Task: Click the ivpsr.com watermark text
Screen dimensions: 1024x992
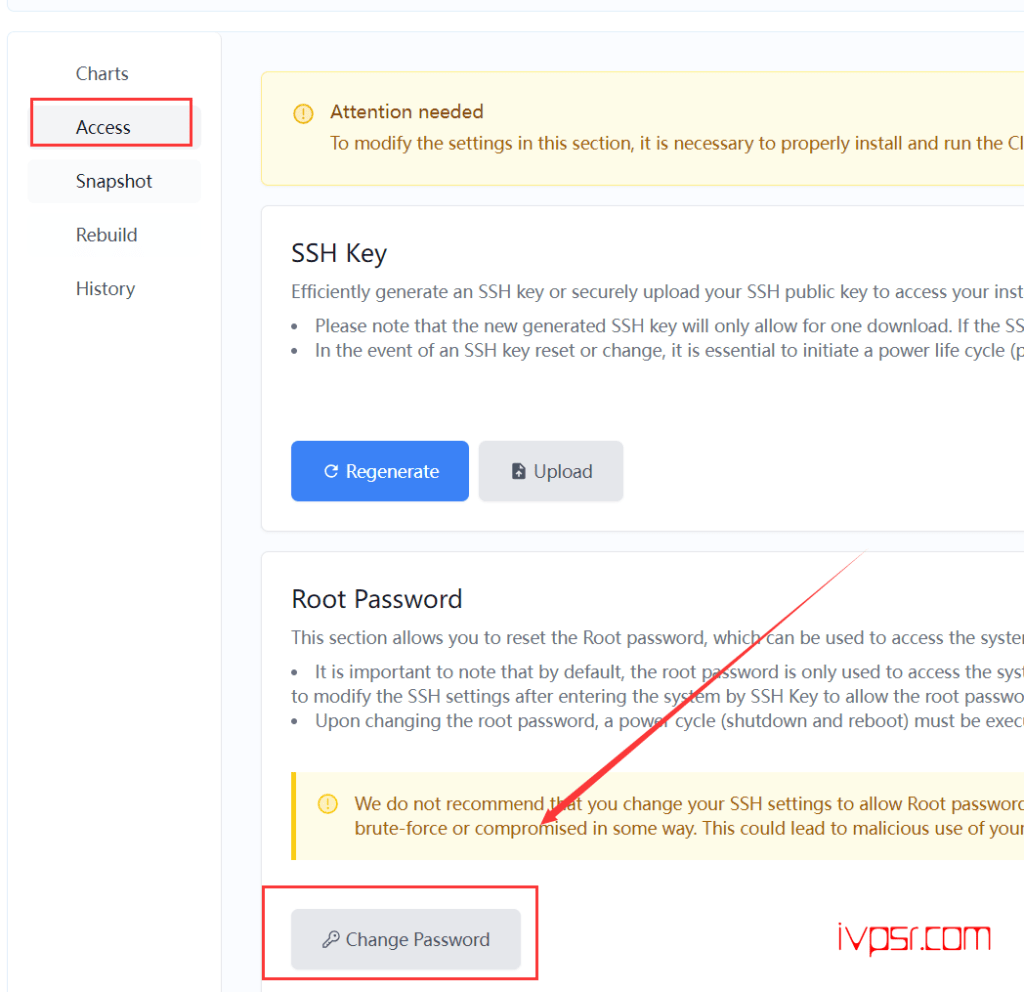Action: (913, 938)
